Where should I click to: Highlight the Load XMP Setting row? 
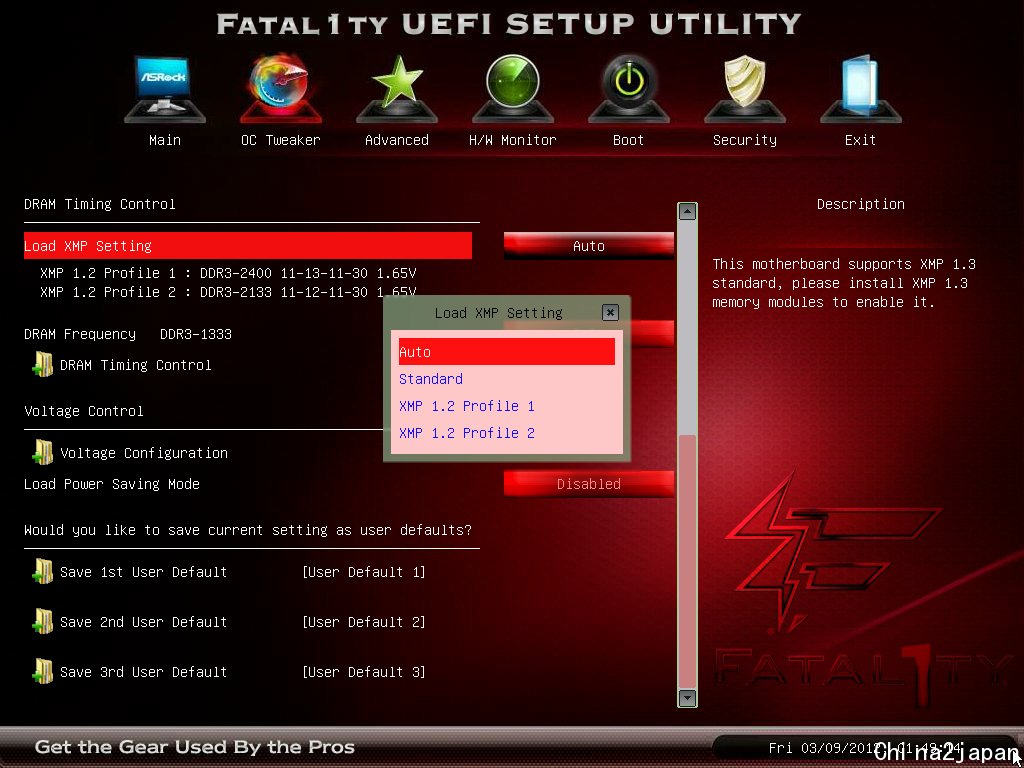click(248, 246)
